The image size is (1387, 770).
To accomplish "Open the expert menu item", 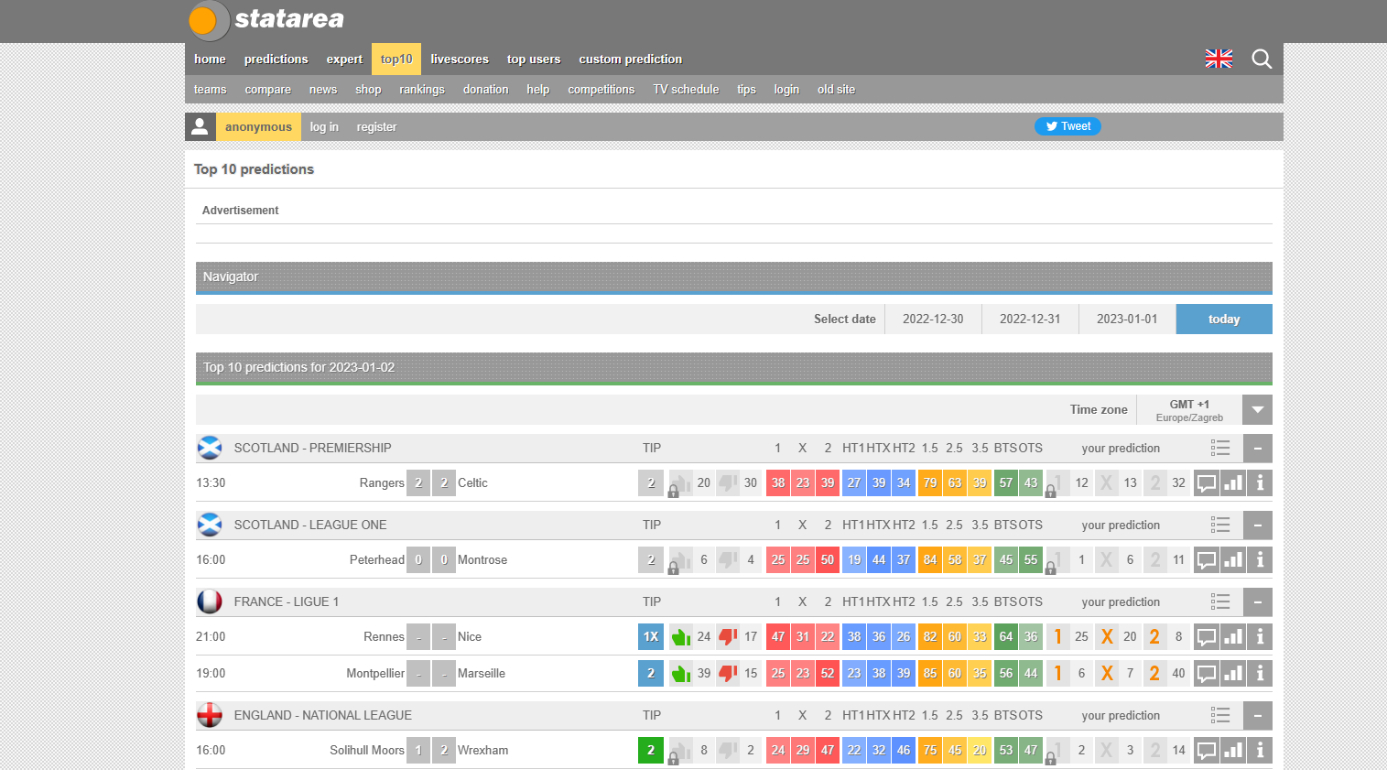I will (x=344, y=59).
